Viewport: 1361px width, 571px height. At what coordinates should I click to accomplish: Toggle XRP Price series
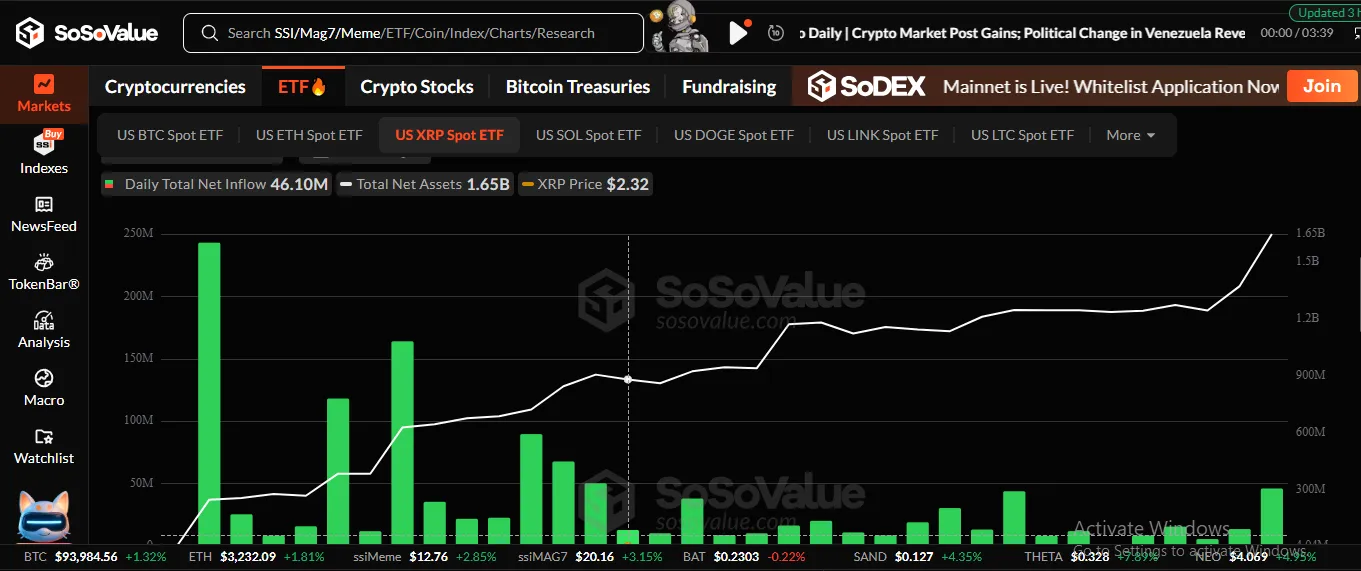click(x=585, y=184)
